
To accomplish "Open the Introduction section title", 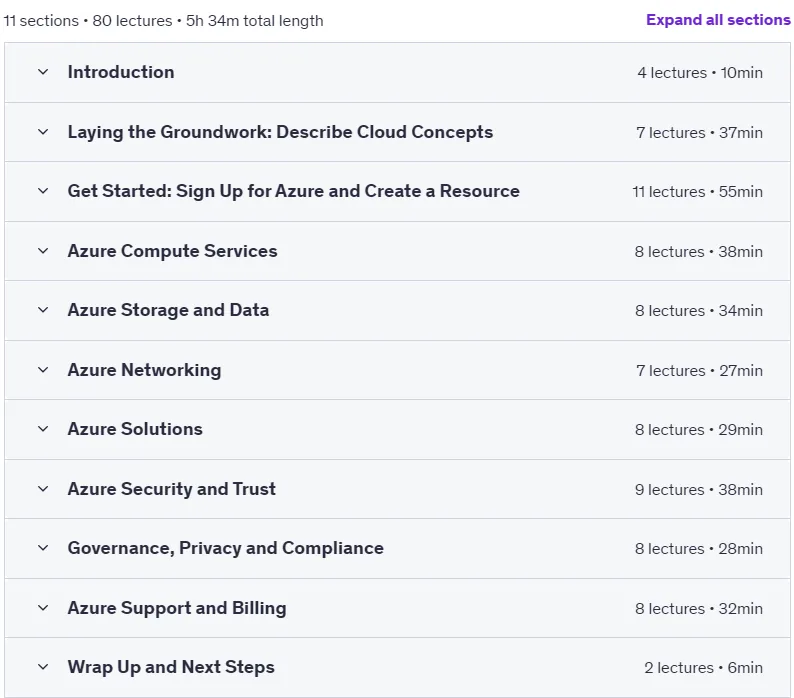I will coord(121,72).
